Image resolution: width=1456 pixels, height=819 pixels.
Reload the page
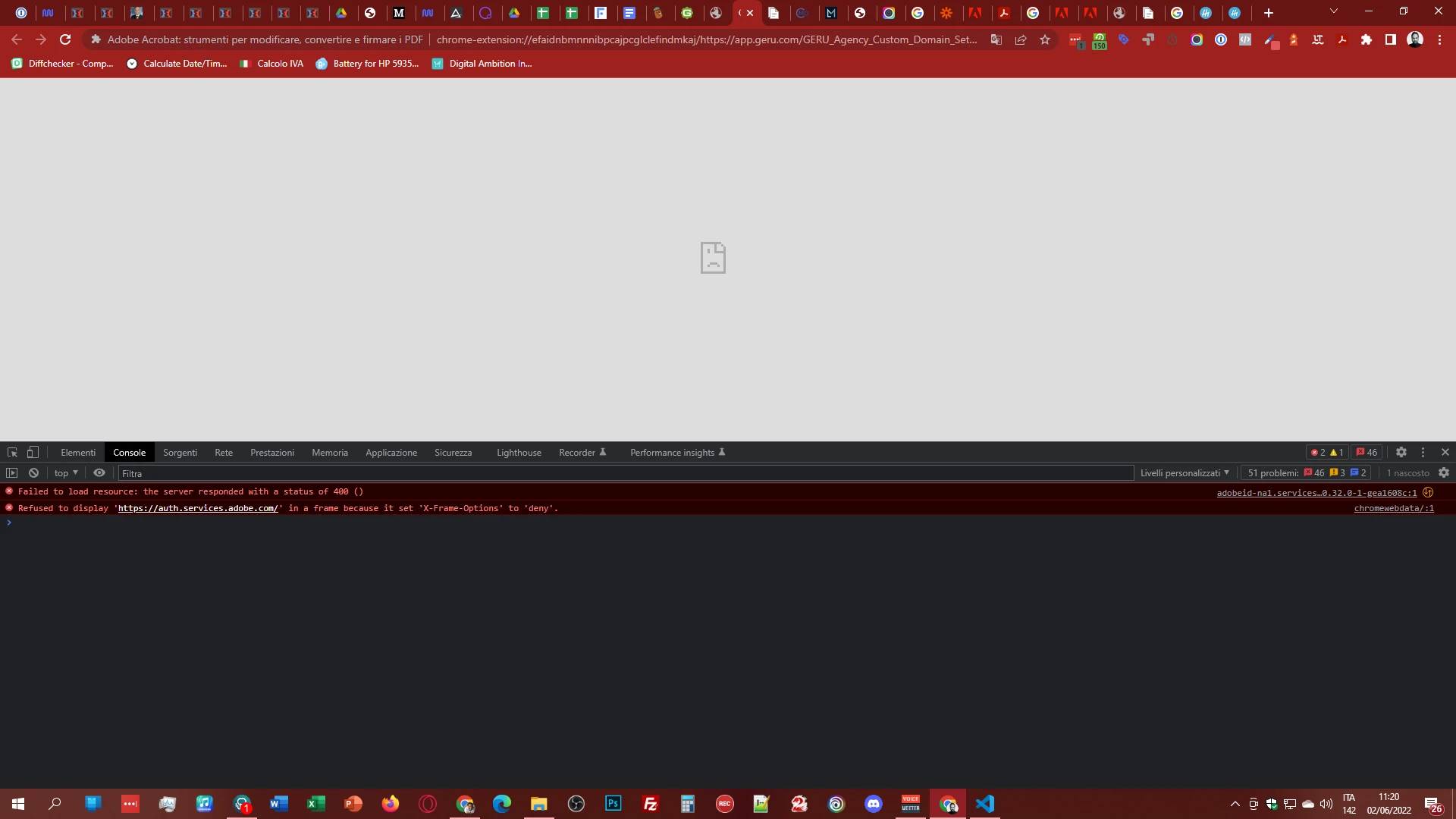[x=65, y=39]
